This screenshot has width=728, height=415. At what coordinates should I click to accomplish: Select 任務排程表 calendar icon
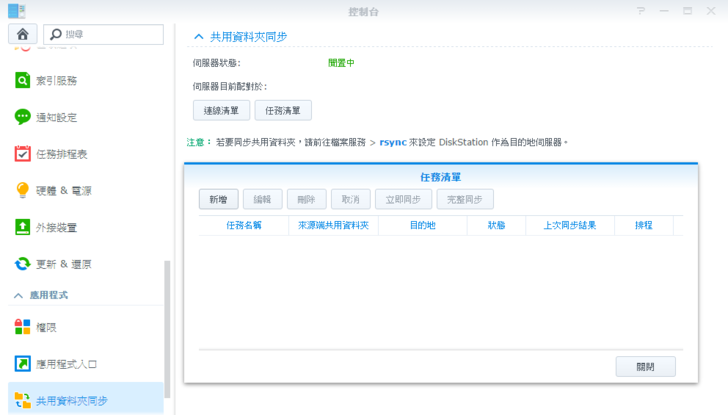(x=23, y=154)
